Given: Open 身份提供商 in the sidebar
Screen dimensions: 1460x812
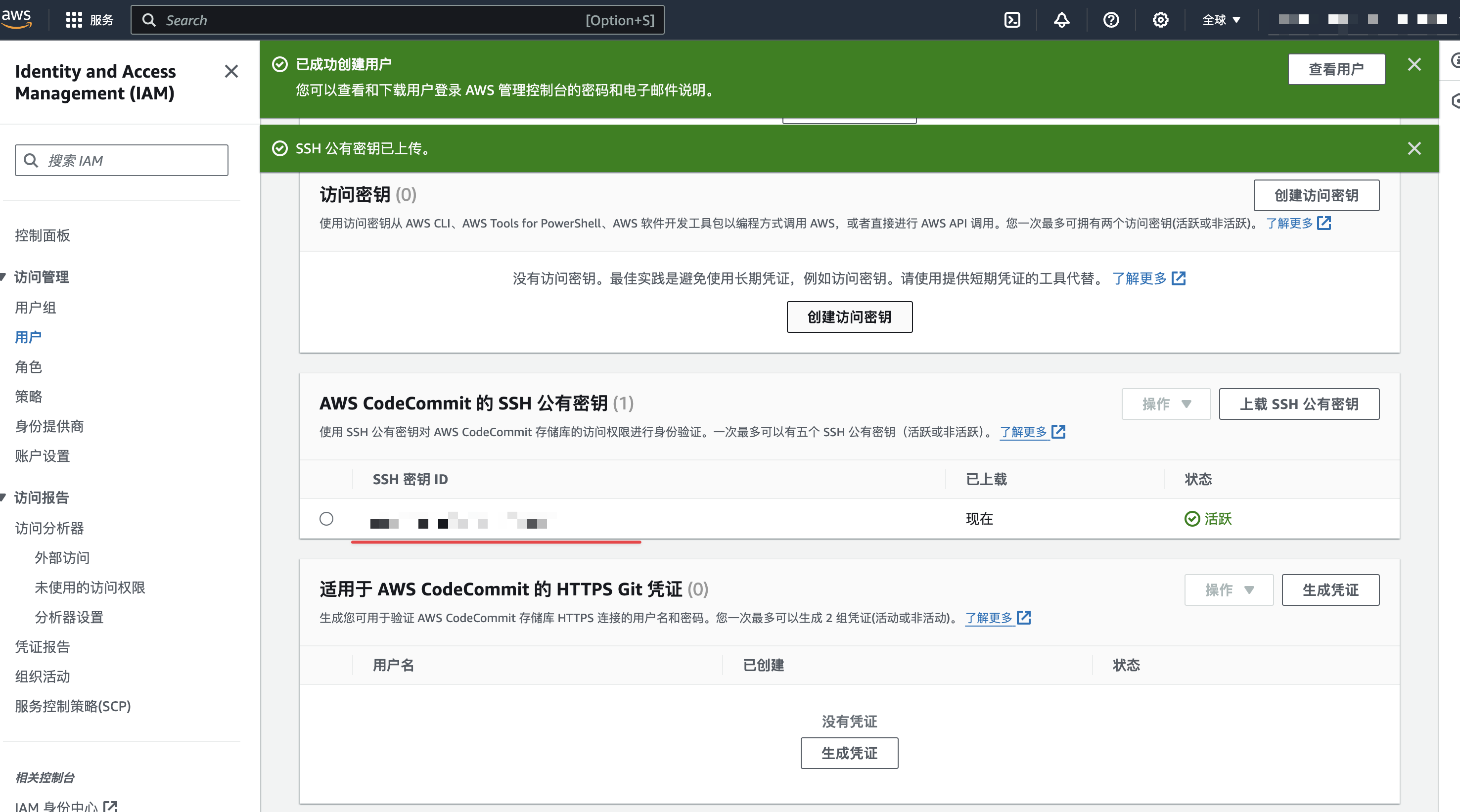Looking at the screenshot, I should click(x=49, y=426).
